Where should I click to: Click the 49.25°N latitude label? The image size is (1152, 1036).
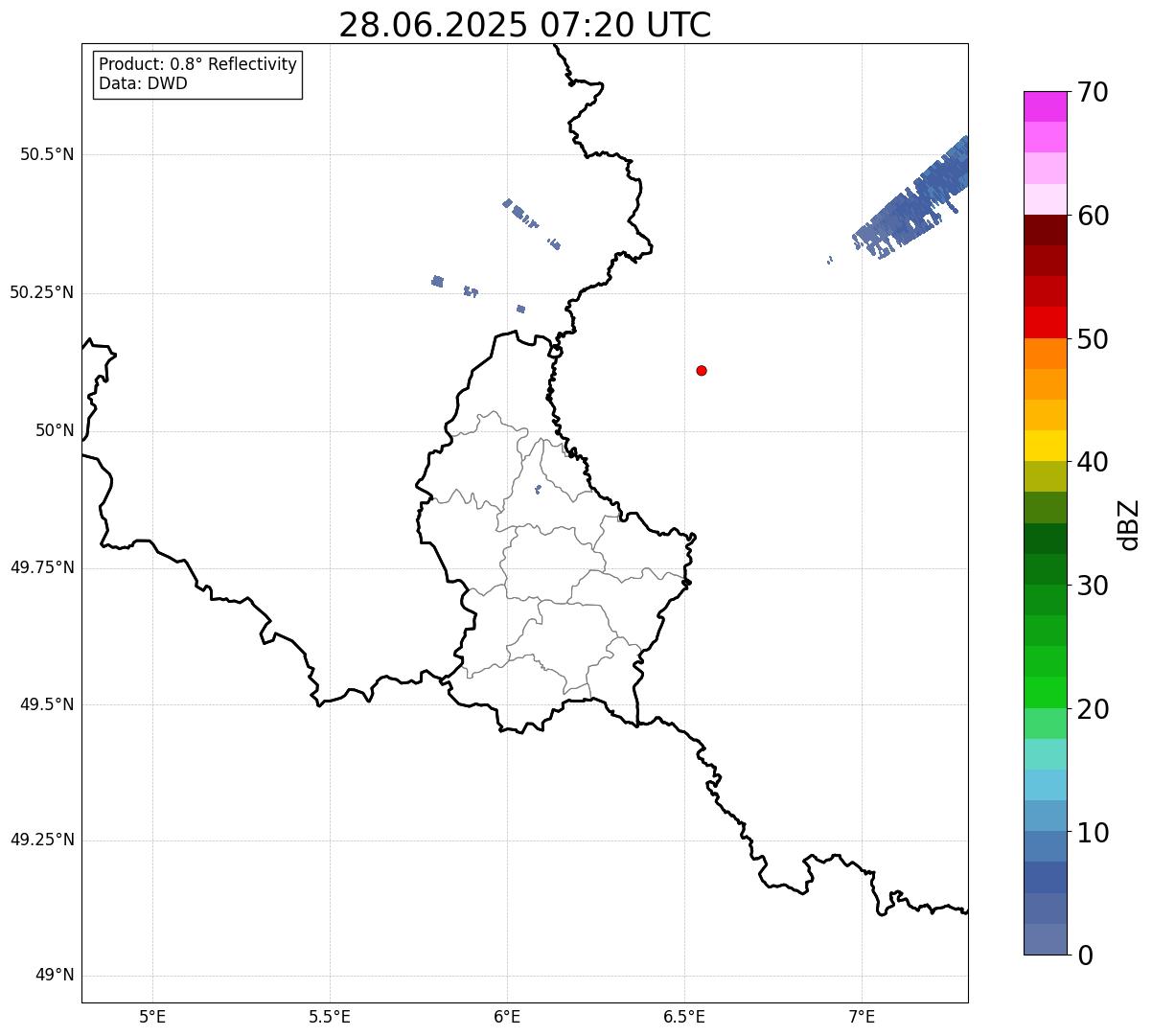click(x=41, y=840)
